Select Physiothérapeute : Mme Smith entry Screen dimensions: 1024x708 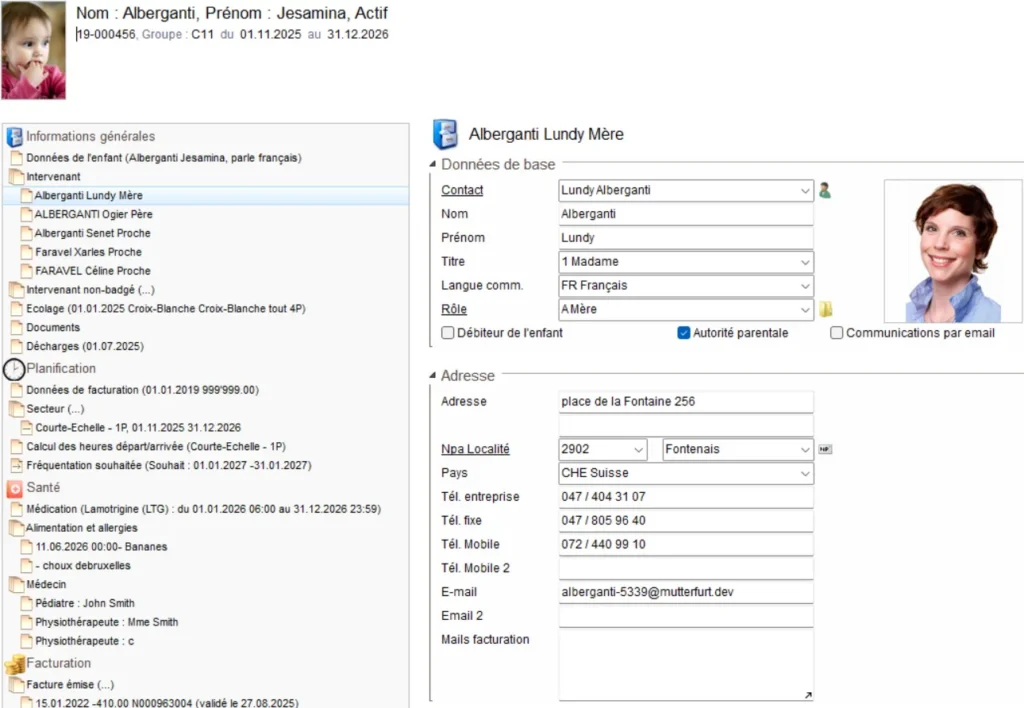click(x=106, y=622)
